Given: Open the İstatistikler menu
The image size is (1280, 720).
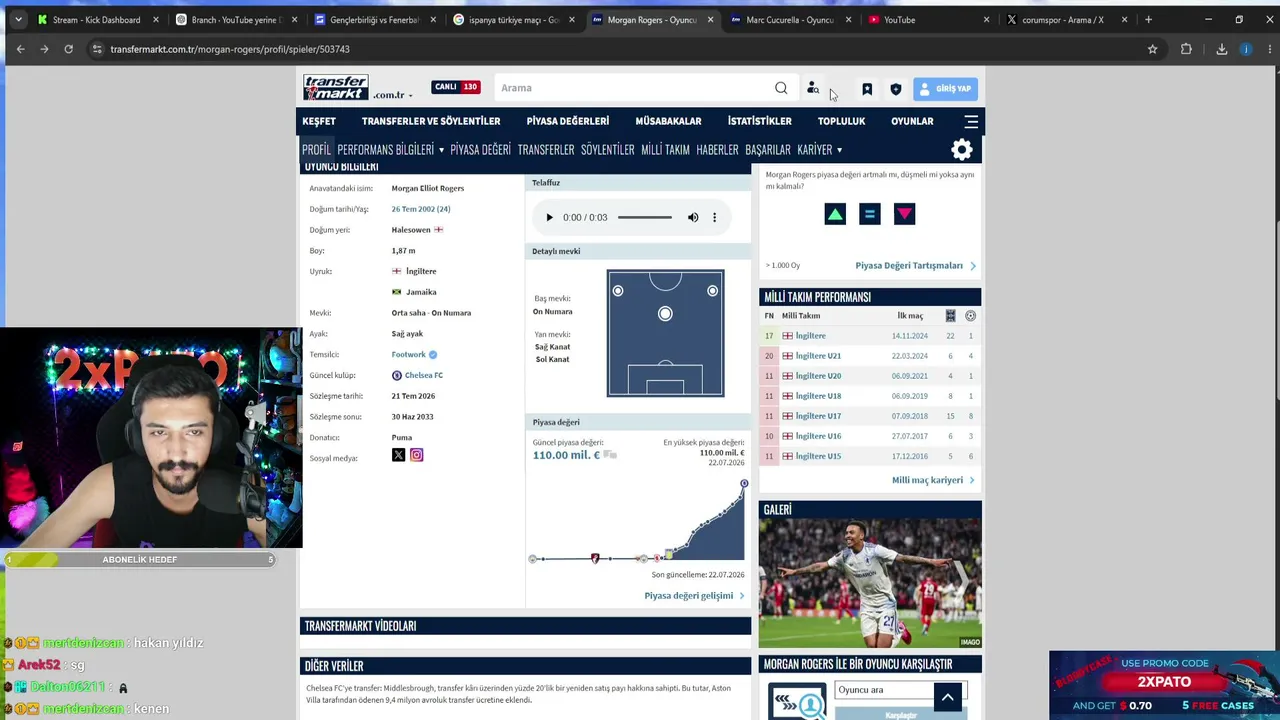Looking at the screenshot, I should point(760,121).
